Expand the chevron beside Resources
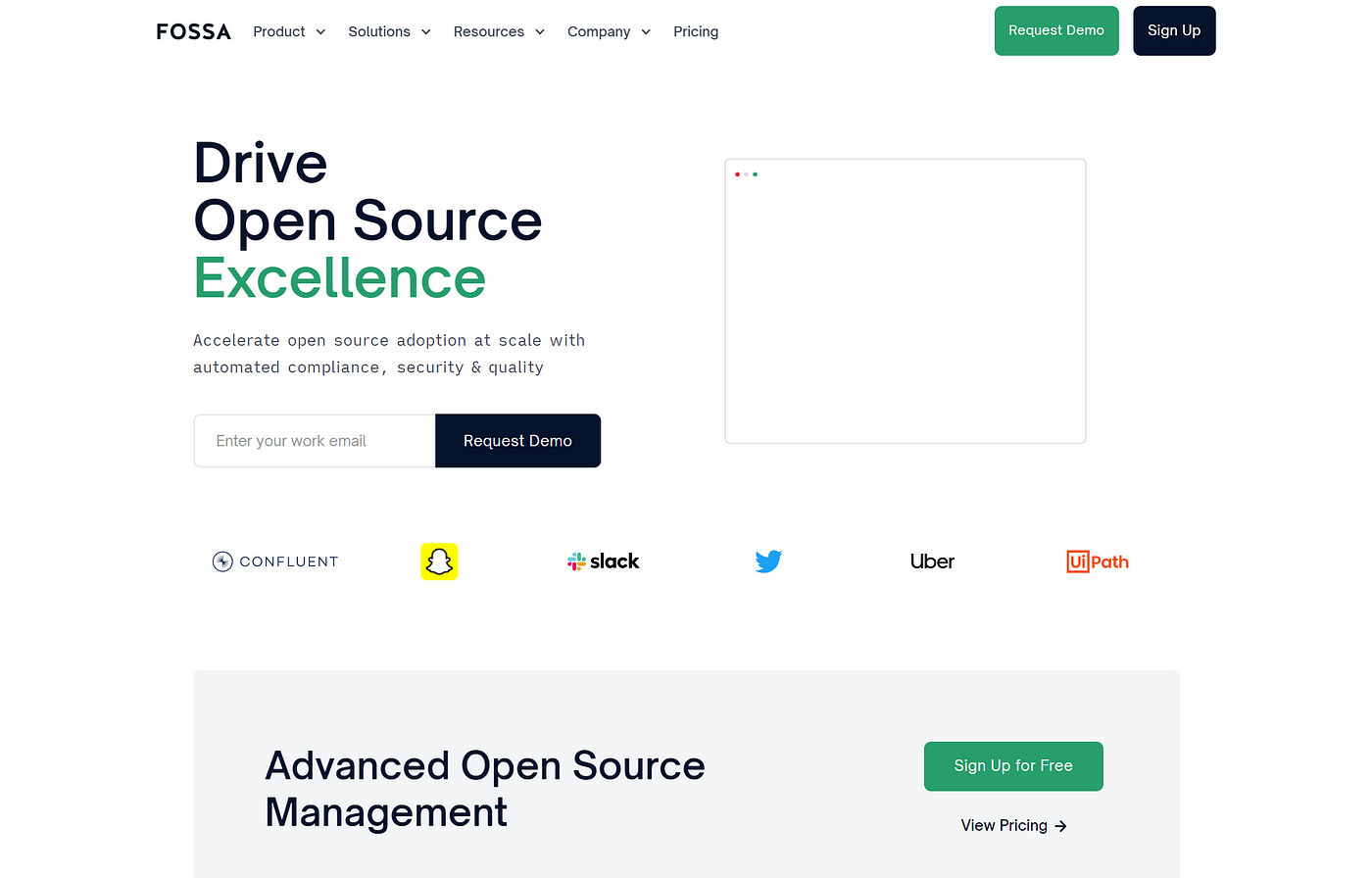The image size is (1372, 878). (x=540, y=32)
